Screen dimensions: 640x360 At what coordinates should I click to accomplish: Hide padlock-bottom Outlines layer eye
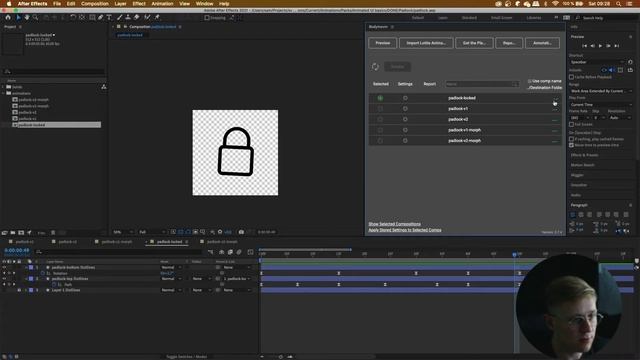click(x=4, y=267)
